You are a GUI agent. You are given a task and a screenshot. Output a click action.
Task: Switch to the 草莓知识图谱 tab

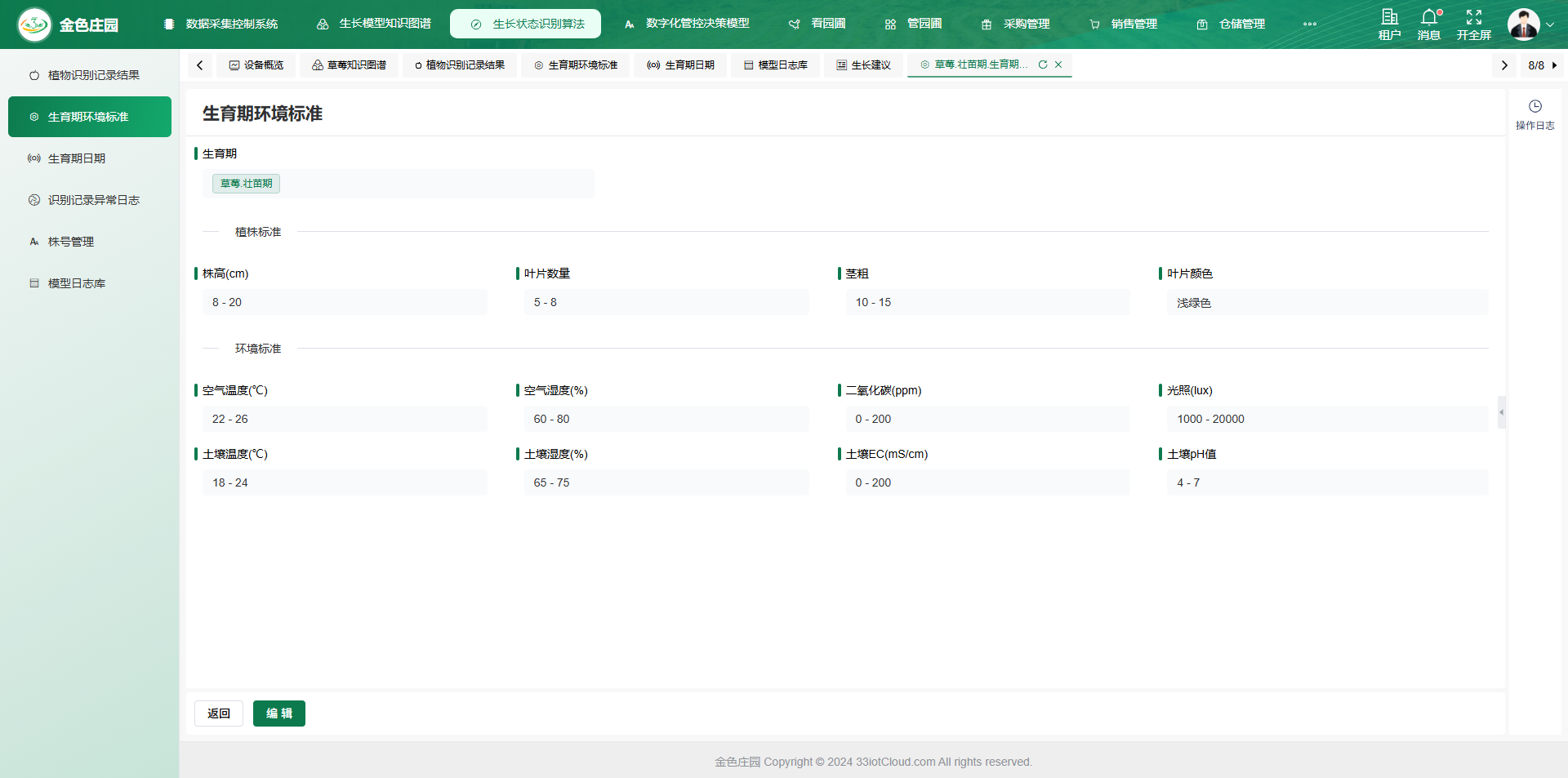pyautogui.click(x=349, y=65)
